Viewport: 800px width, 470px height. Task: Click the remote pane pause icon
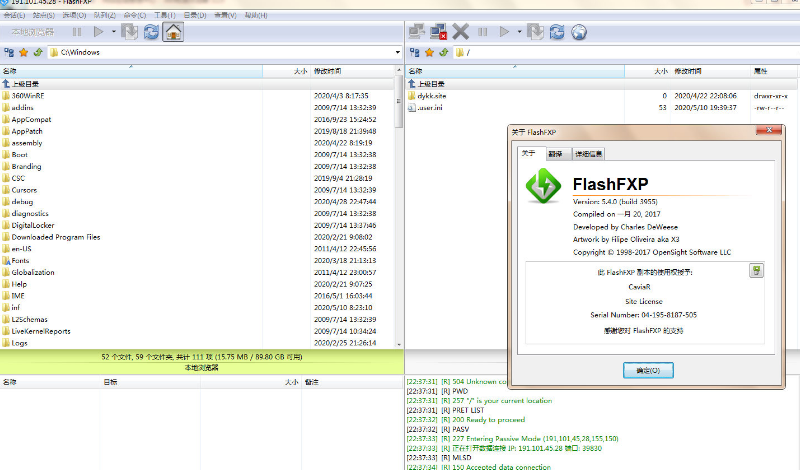coord(483,32)
